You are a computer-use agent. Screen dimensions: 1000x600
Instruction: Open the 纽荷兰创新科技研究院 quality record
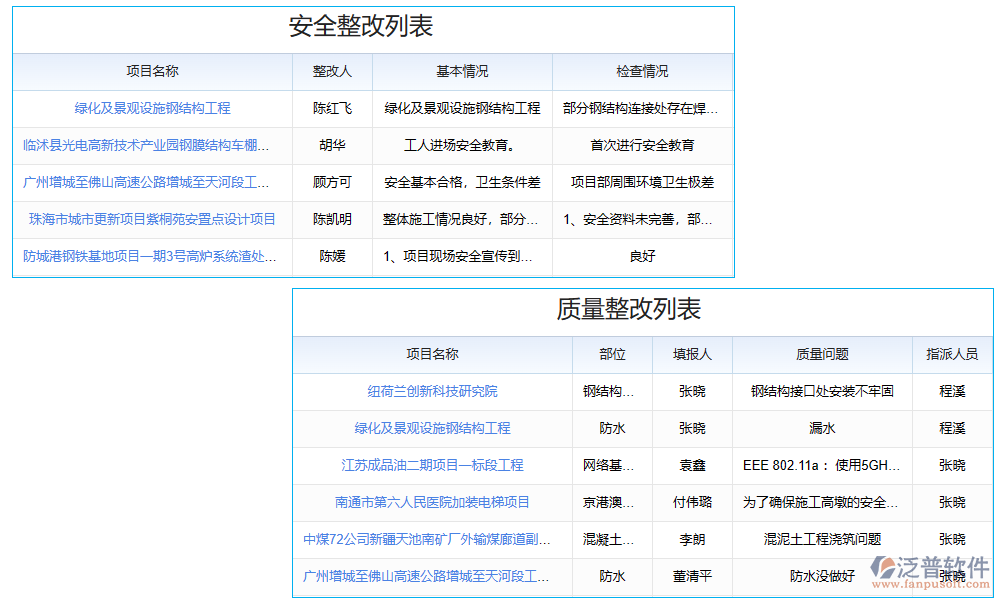coord(432,391)
